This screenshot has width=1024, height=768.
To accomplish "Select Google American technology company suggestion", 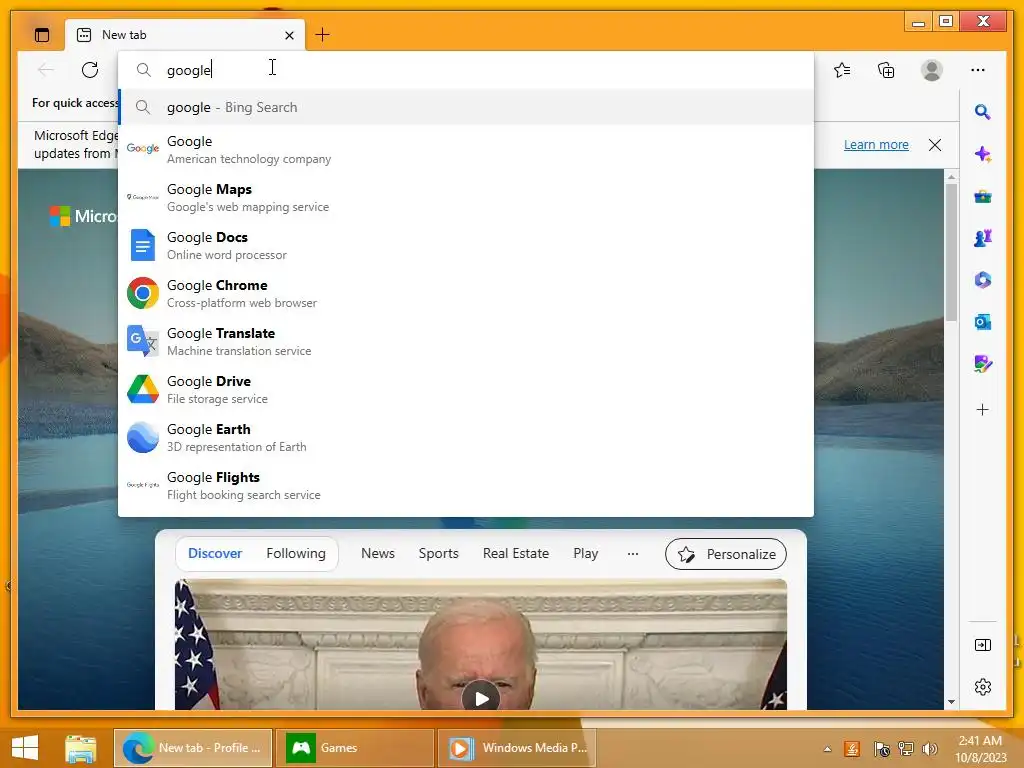I will (466, 150).
